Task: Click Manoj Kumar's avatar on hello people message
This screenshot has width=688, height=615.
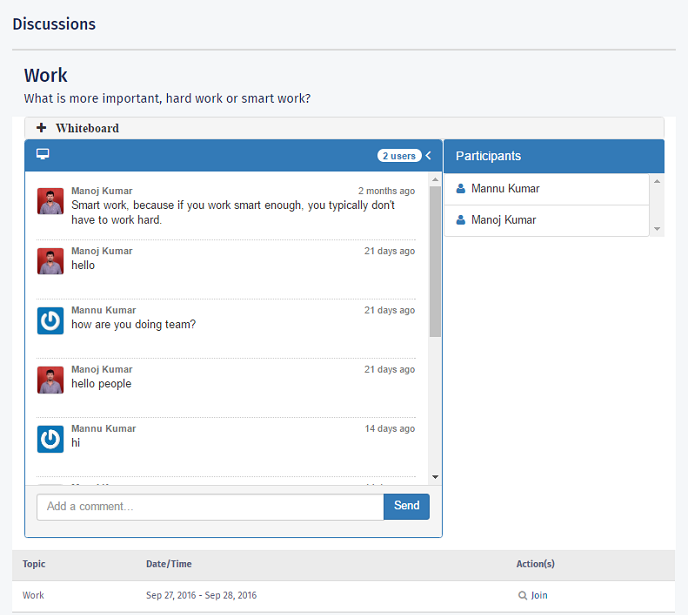Action: pos(50,380)
